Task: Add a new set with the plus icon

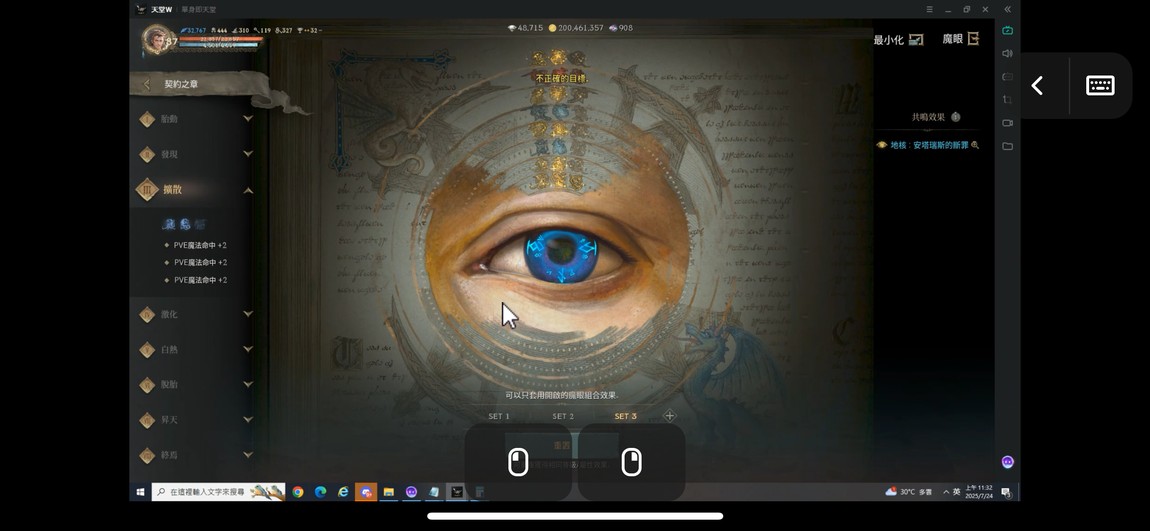Action: pos(670,416)
